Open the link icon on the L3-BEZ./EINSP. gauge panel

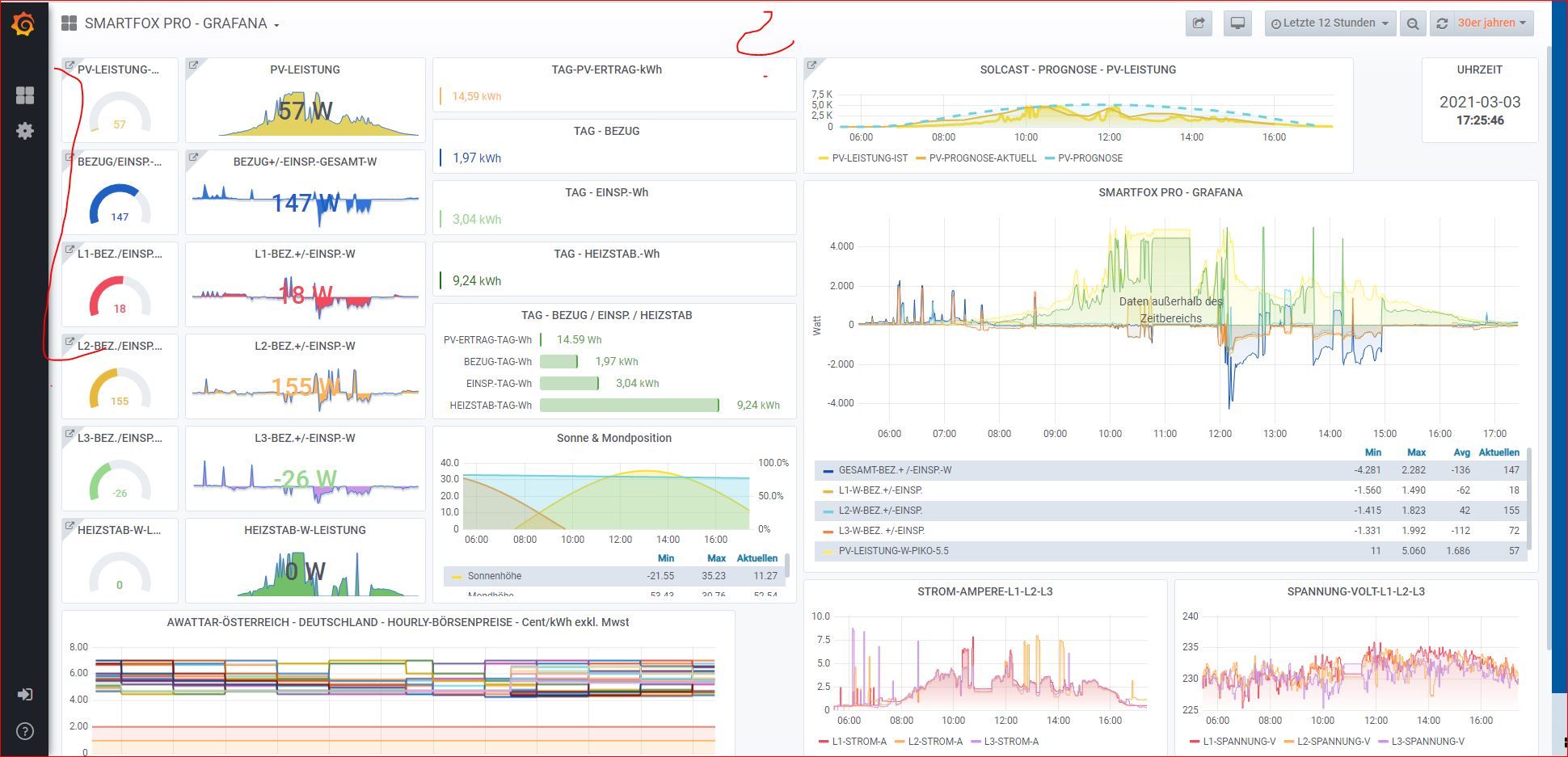(70, 434)
